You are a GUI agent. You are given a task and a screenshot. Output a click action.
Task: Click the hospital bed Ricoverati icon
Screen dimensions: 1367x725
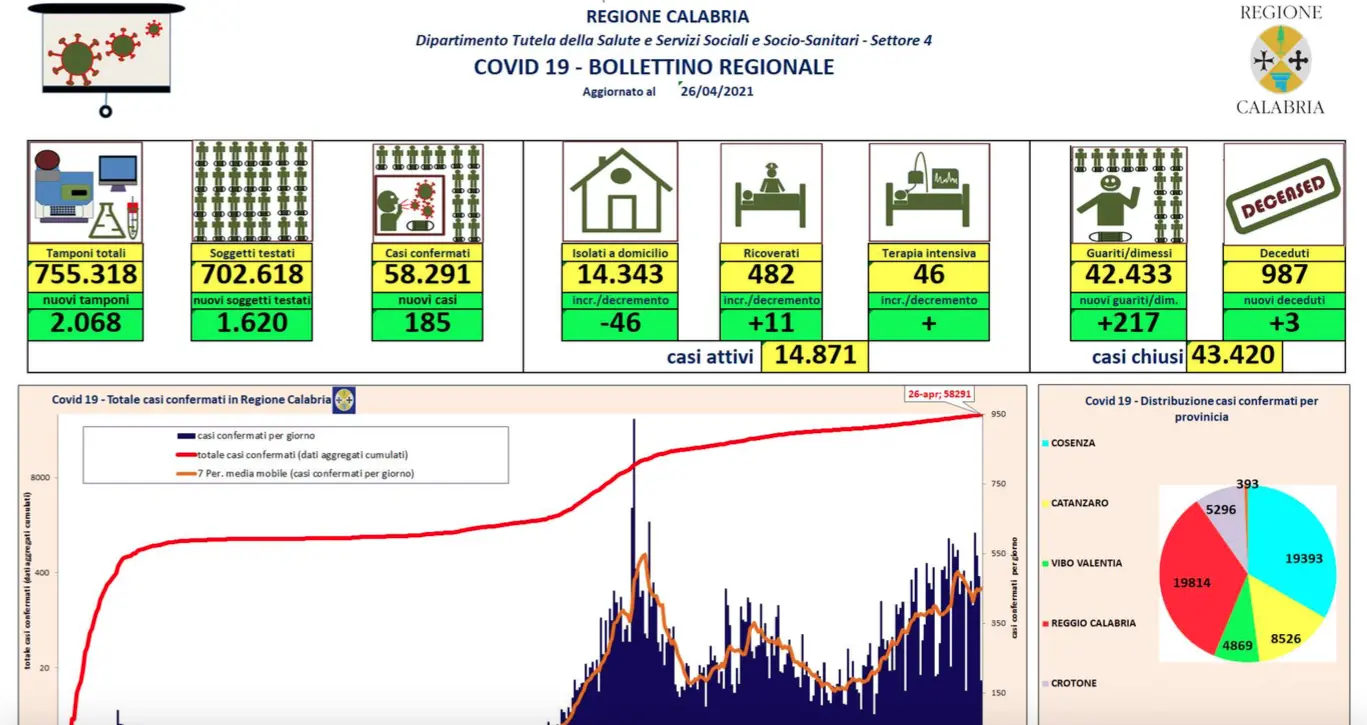tap(771, 193)
